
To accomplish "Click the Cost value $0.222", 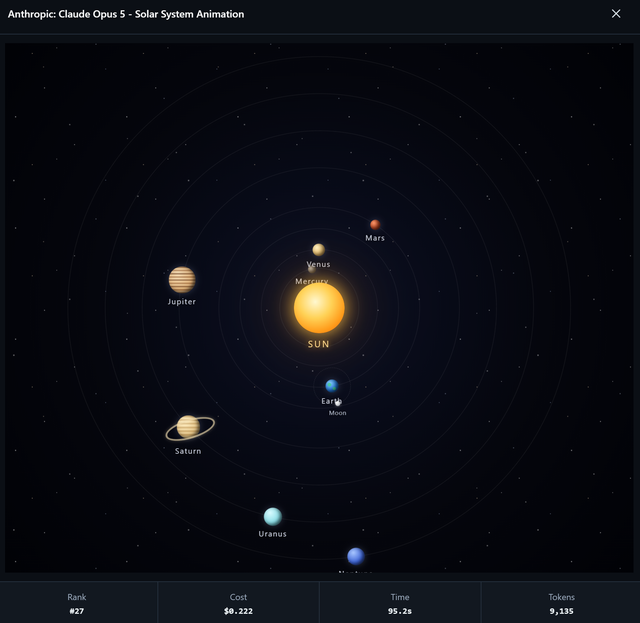I will coord(238,611).
